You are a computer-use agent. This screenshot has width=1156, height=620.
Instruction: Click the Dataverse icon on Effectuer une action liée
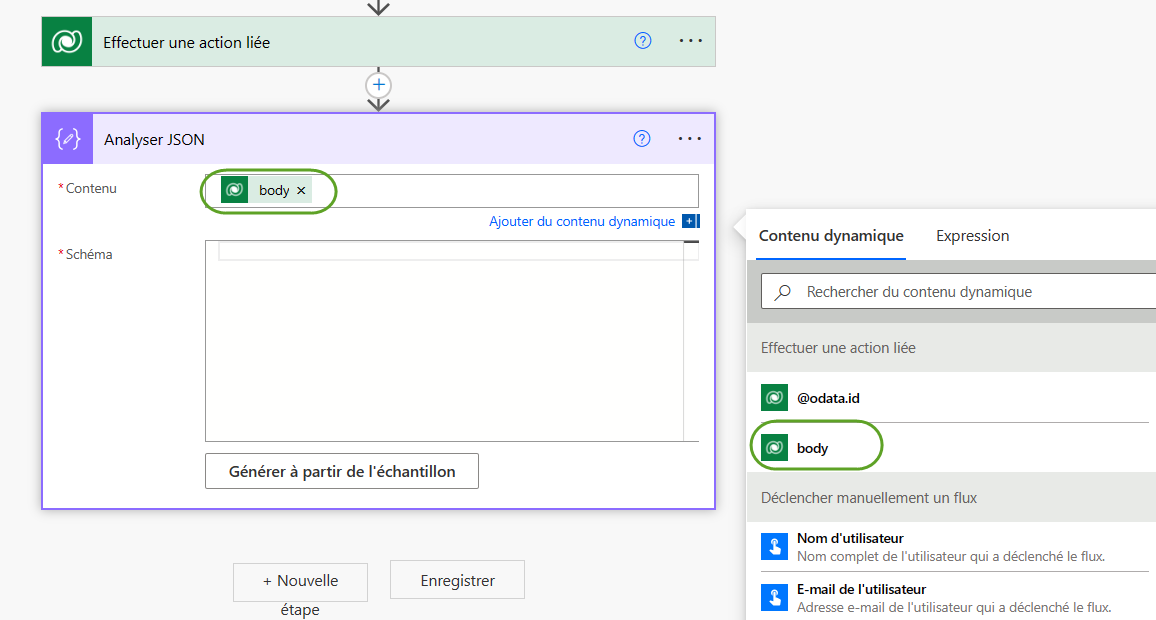click(x=67, y=42)
